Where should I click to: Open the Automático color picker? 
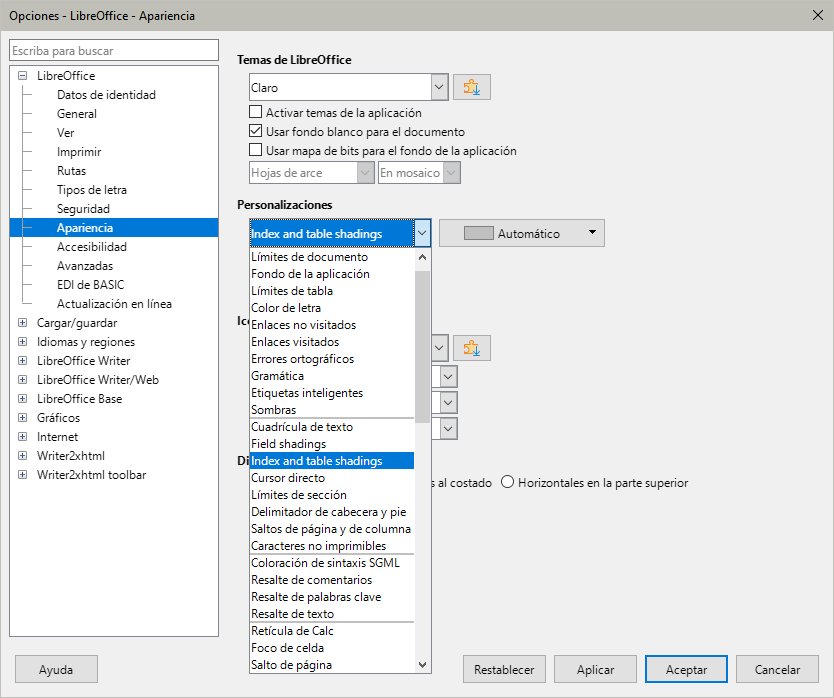point(522,233)
